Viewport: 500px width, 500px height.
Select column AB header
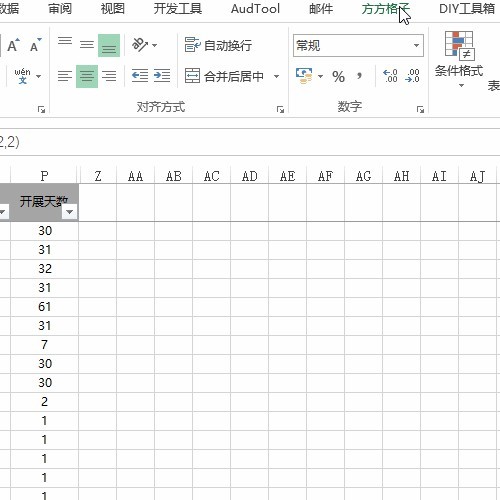[x=173, y=176]
